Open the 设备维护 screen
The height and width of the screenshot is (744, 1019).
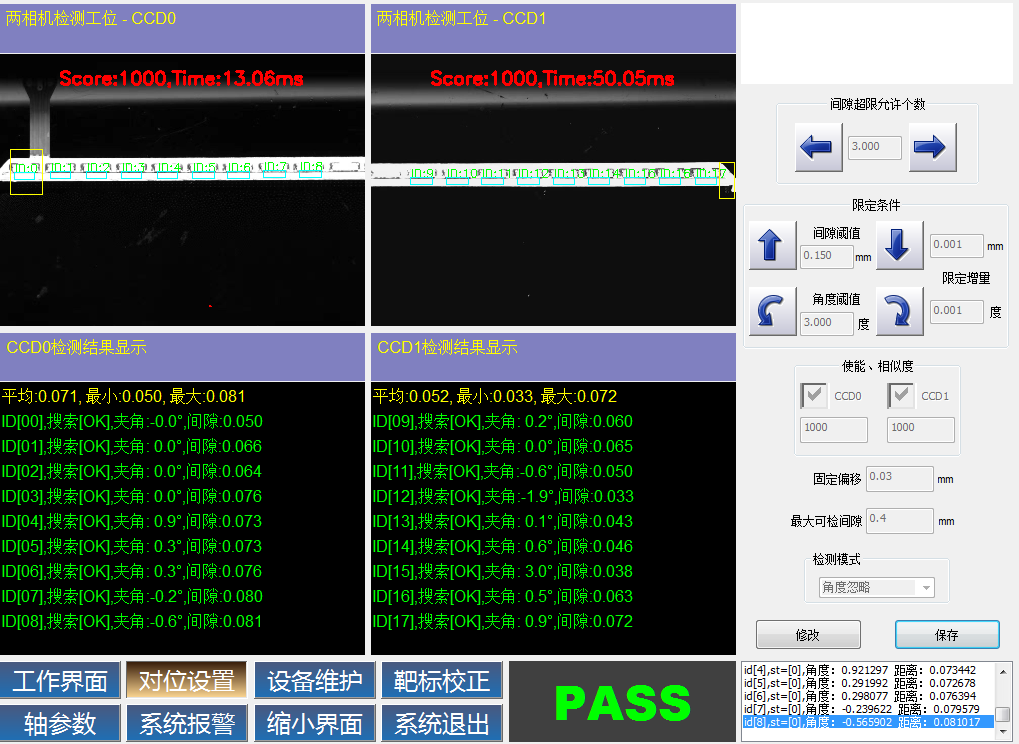[x=313, y=680]
